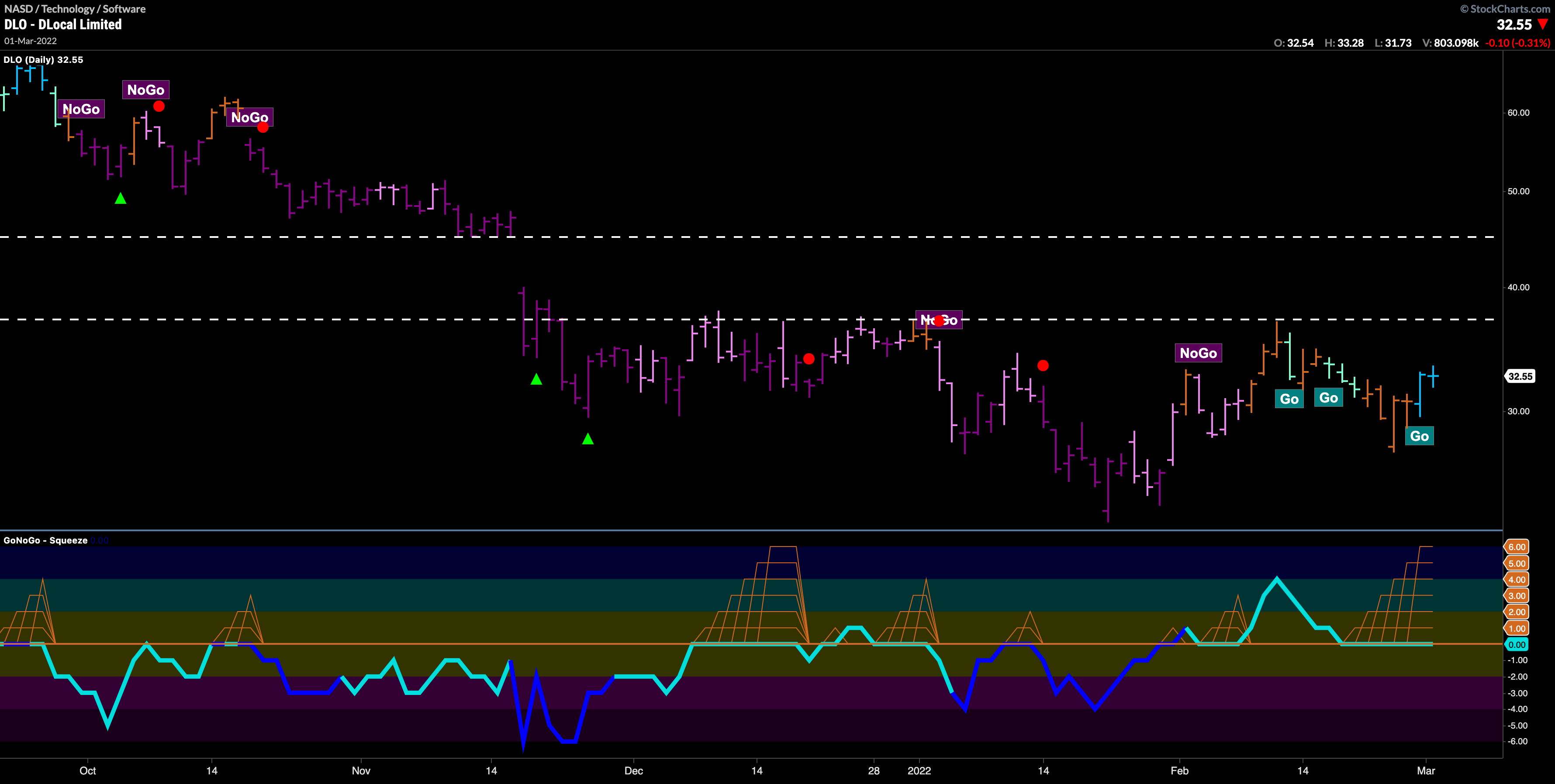Screen dimensions: 1555x784
Task: Click the February NoGo label
Action: [x=1198, y=354]
